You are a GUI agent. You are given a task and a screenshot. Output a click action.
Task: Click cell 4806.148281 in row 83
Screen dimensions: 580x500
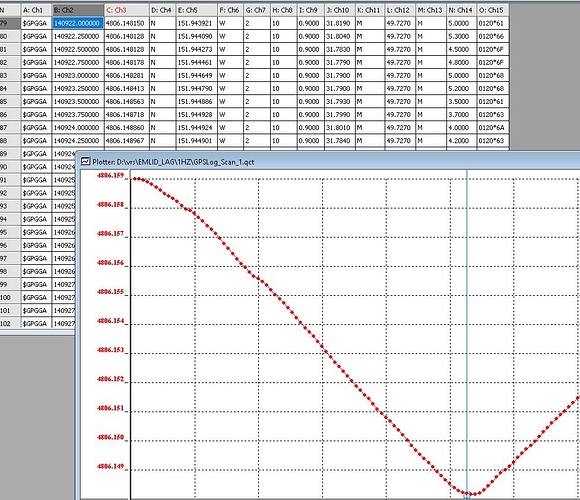pos(127,75)
